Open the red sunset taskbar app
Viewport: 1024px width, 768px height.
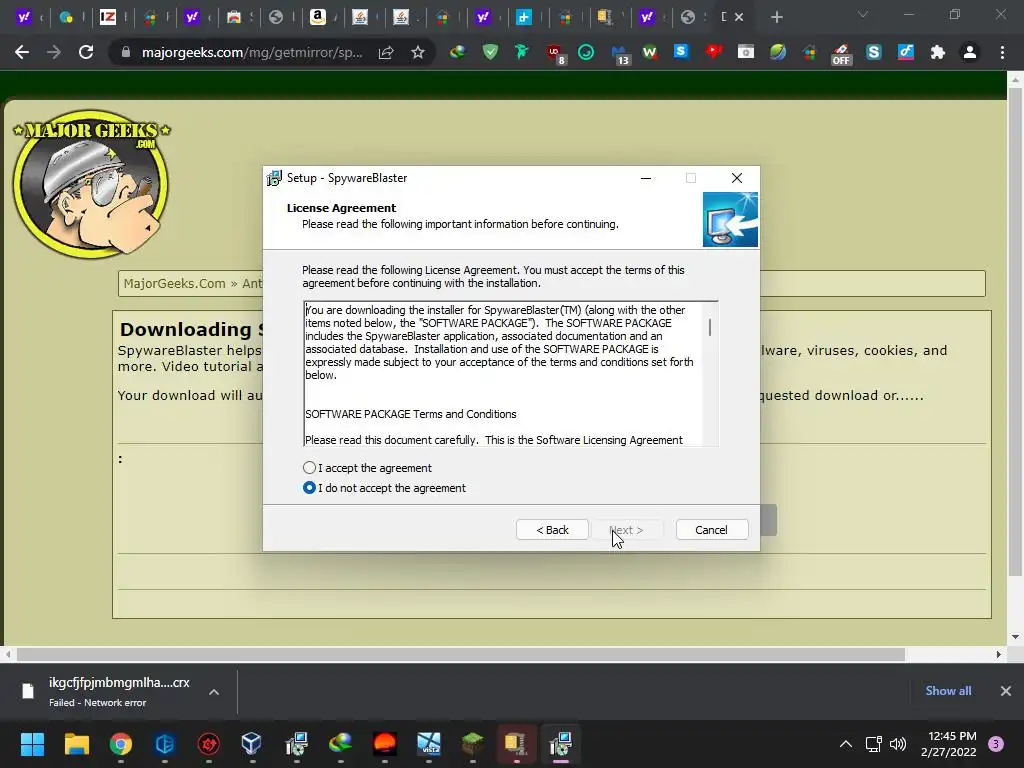[x=385, y=744]
